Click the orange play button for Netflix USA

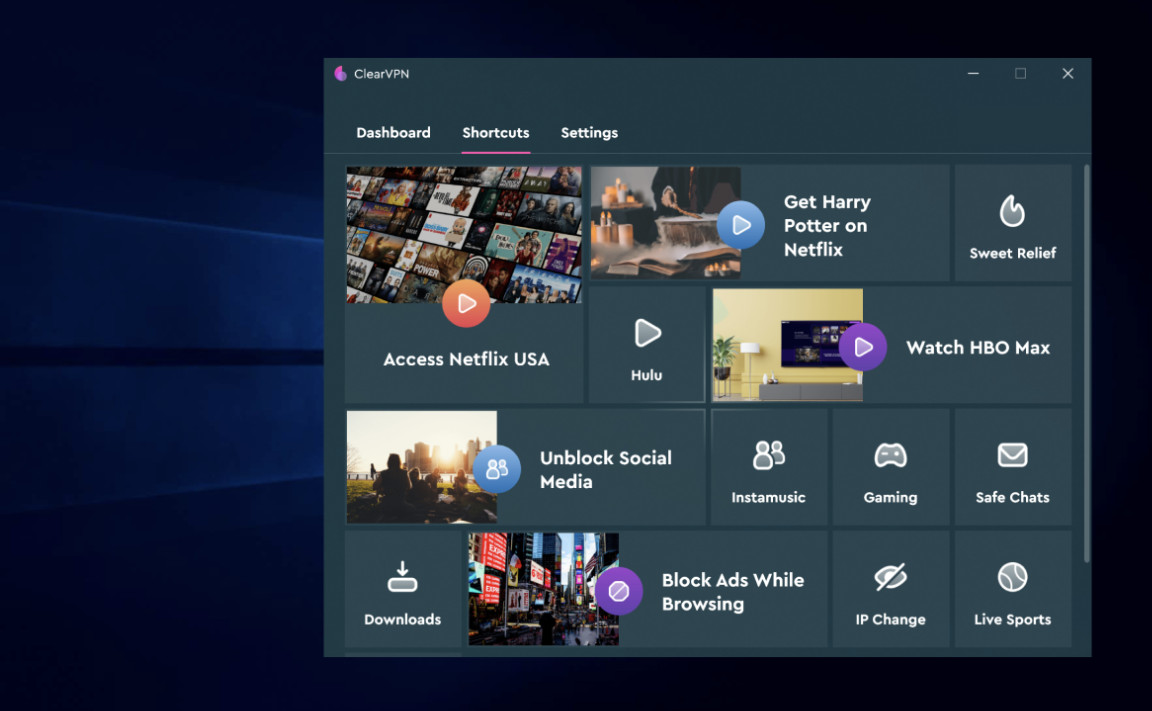(466, 303)
